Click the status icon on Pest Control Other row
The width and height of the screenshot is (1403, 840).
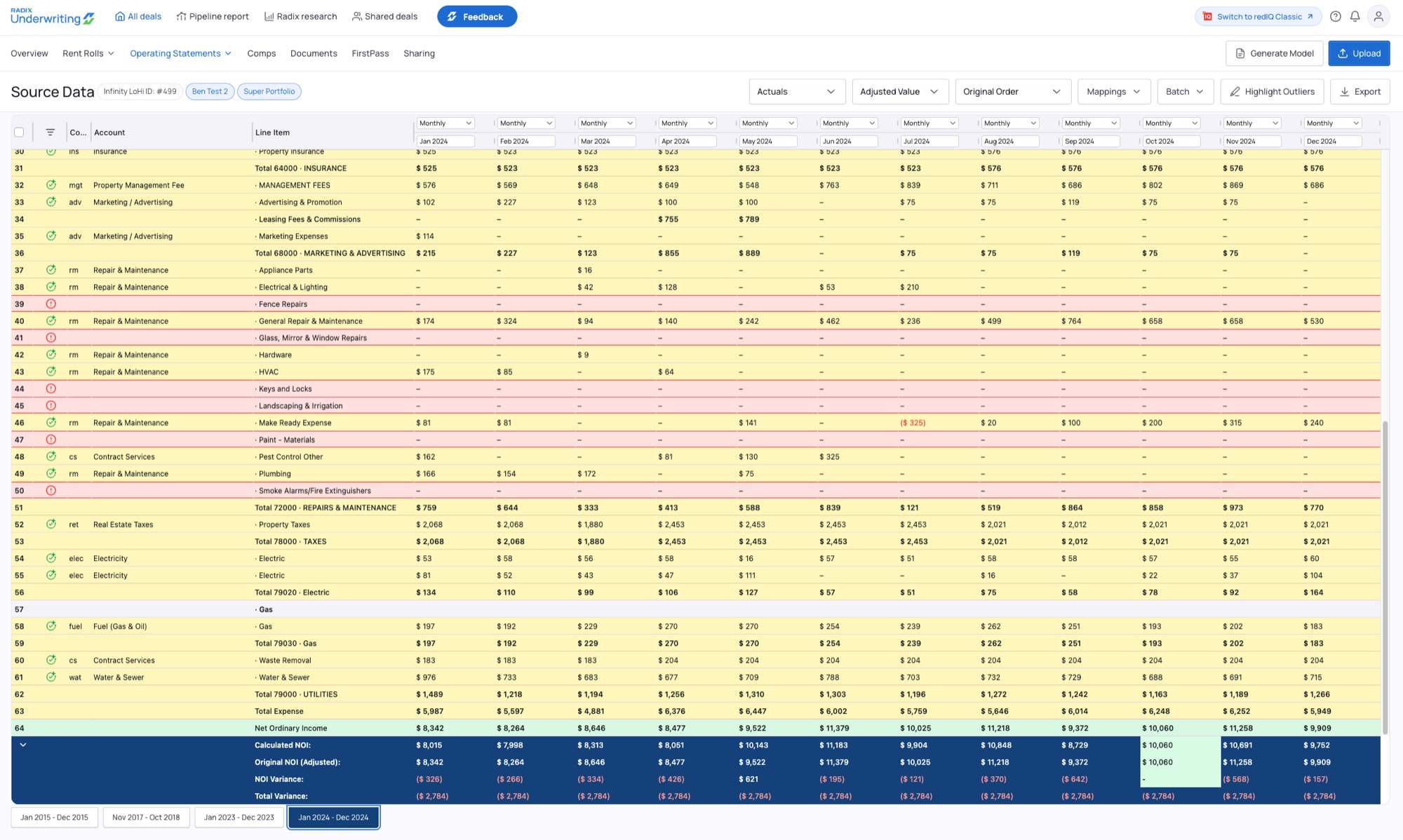(51, 456)
